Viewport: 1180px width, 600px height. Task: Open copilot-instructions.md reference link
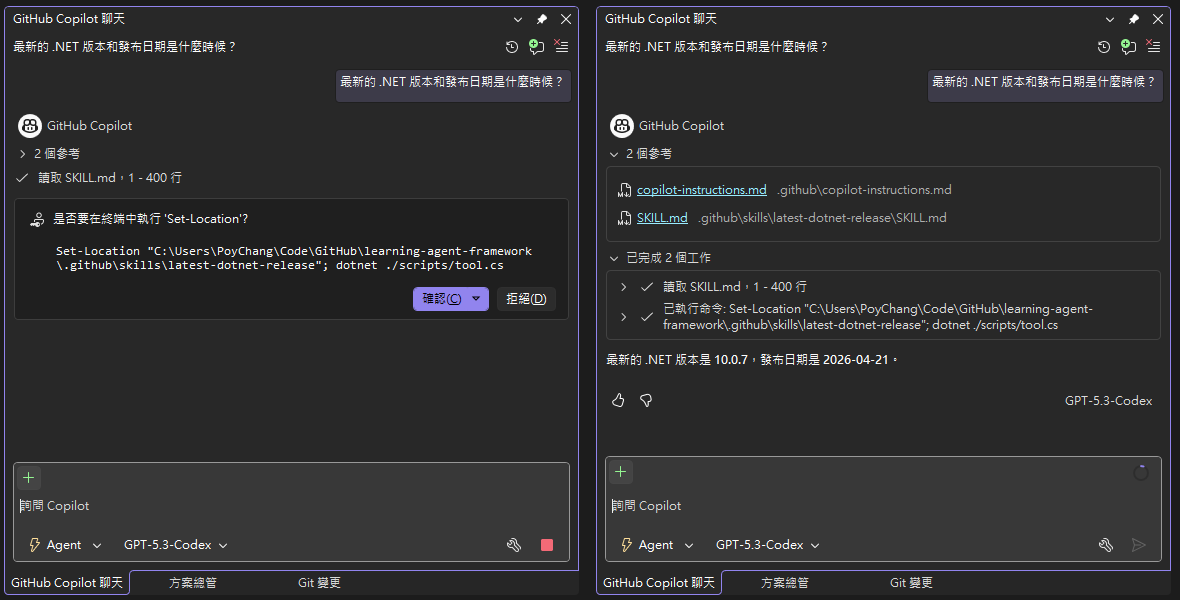click(701, 190)
